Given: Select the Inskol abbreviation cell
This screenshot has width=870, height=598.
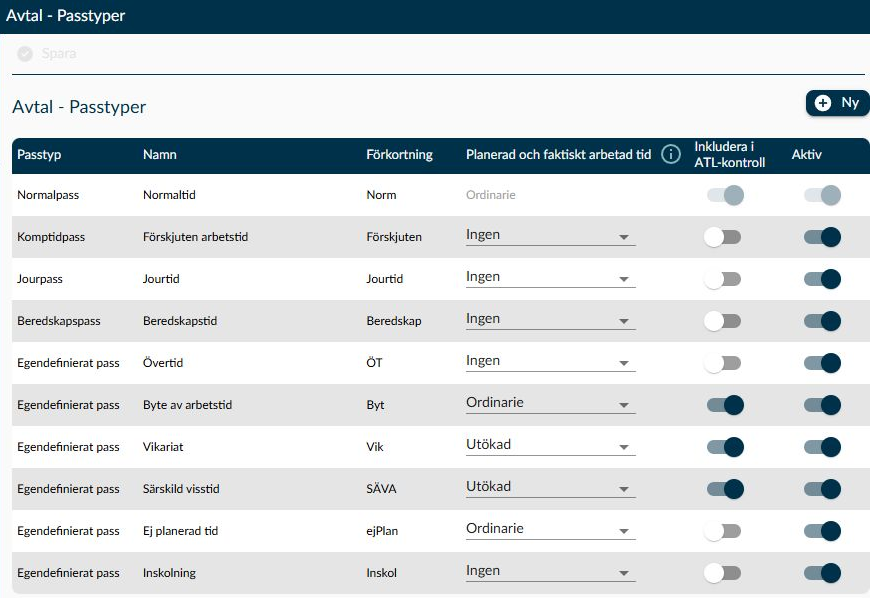Looking at the screenshot, I should coord(381,573).
